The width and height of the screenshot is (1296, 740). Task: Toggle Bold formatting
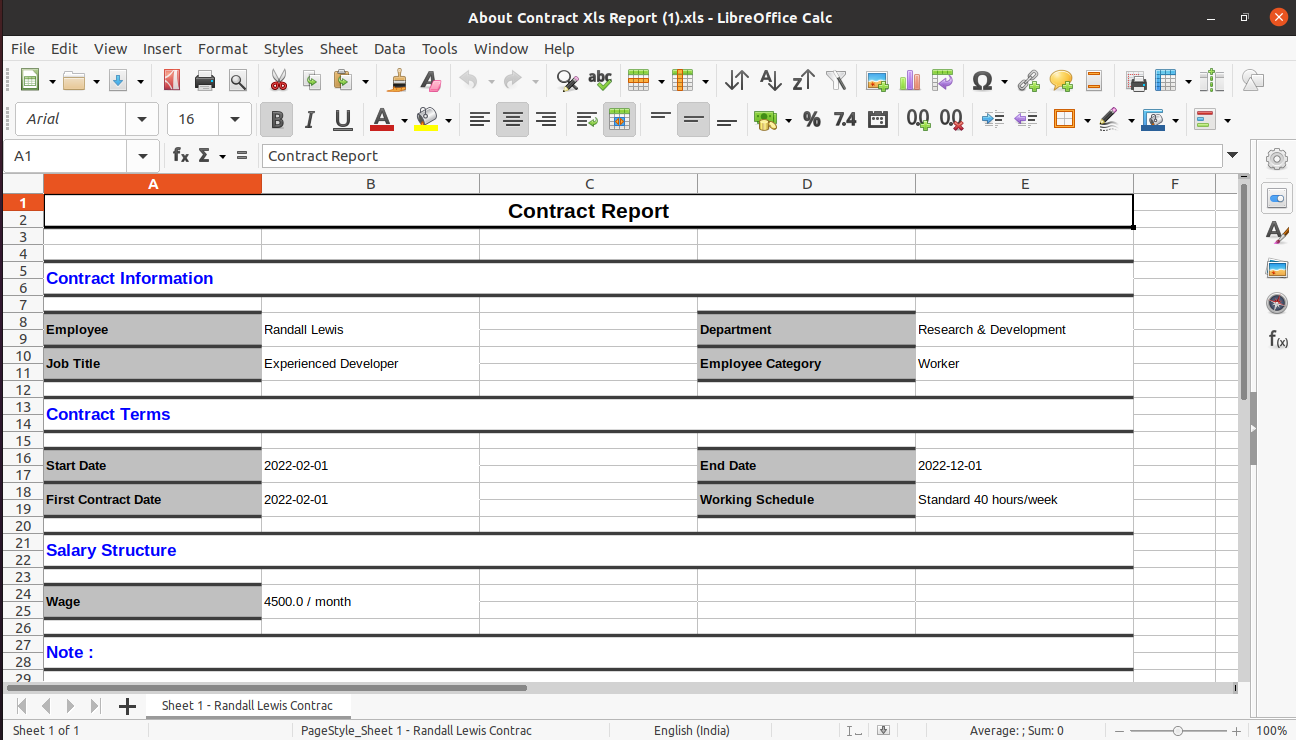[x=277, y=120]
